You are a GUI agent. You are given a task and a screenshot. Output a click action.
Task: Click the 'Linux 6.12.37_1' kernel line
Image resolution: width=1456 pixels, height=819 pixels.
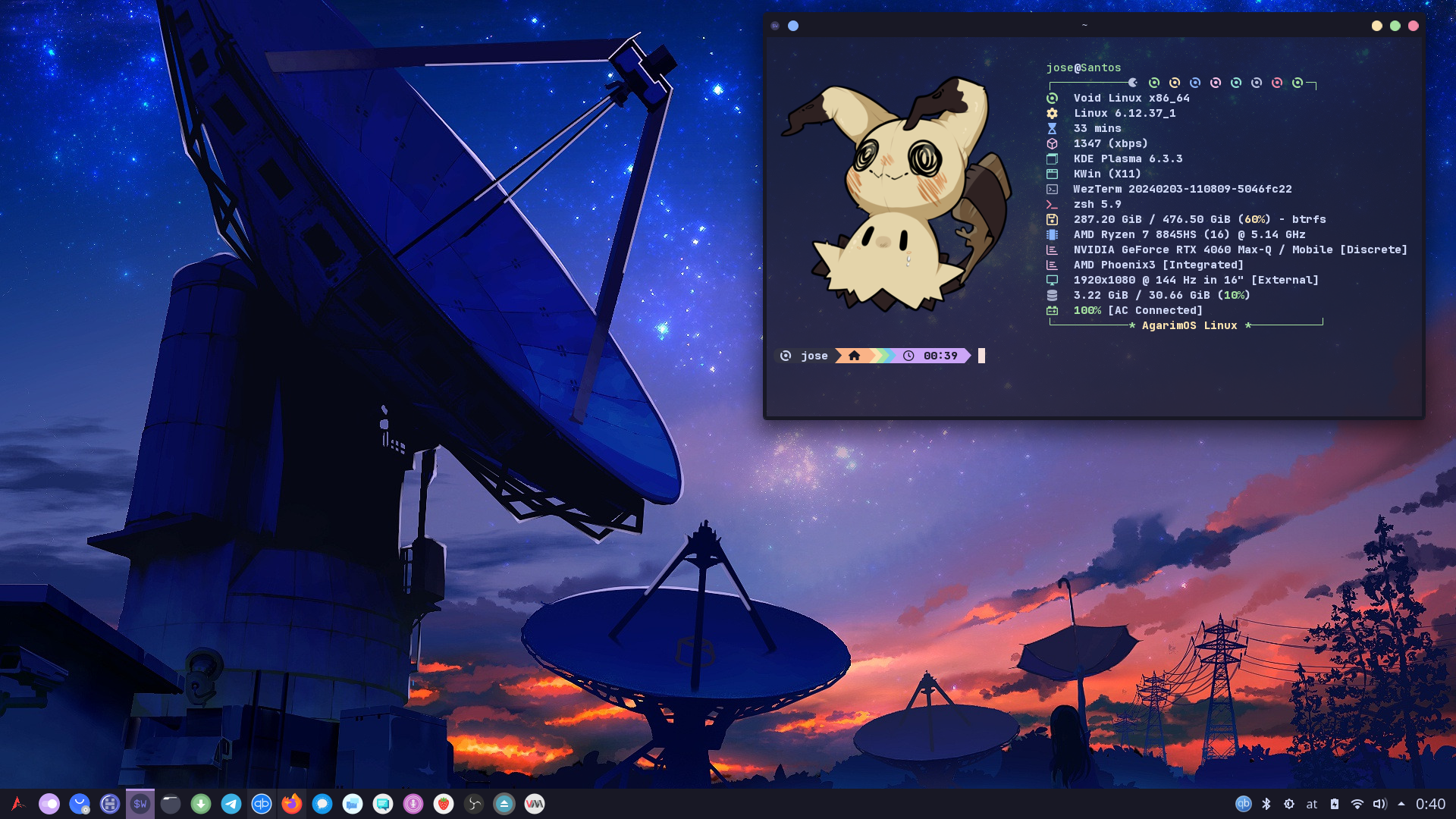[1125, 113]
